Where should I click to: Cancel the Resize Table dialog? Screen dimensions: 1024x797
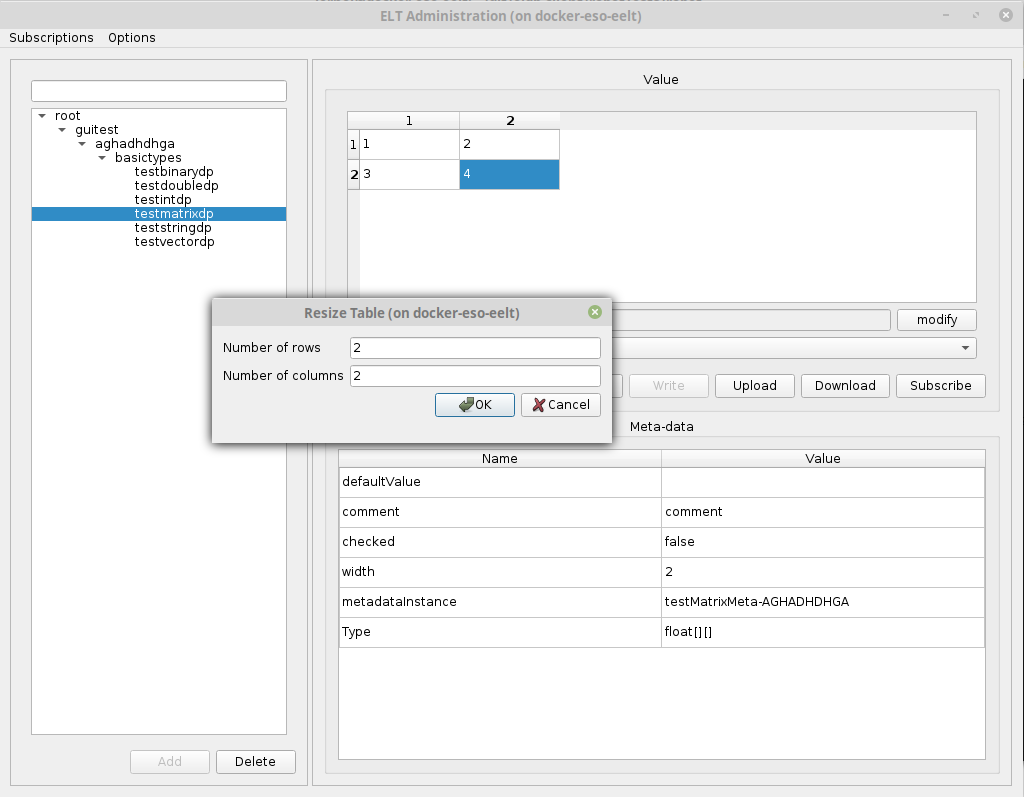[x=560, y=405]
